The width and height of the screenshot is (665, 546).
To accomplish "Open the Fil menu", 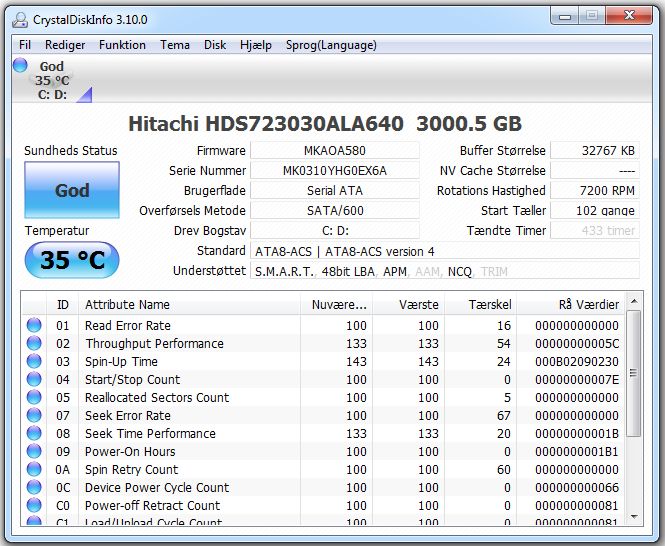I will click(25, 45).
